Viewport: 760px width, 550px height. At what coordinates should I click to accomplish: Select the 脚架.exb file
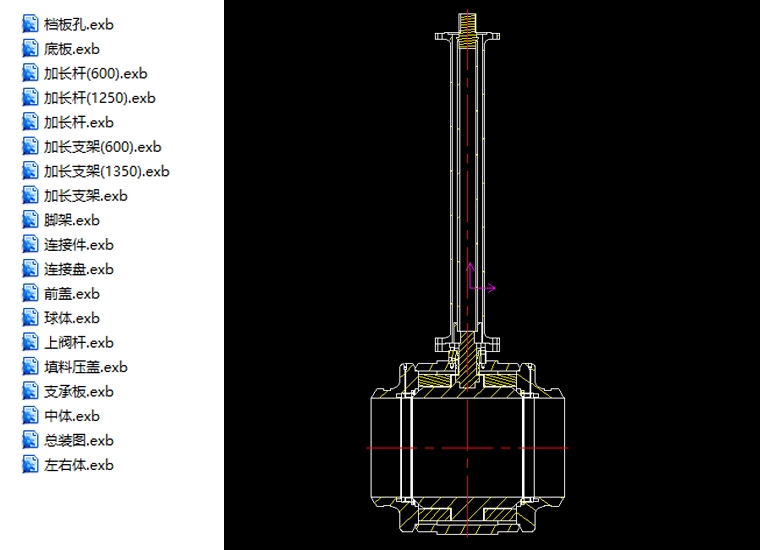(71, 220)
